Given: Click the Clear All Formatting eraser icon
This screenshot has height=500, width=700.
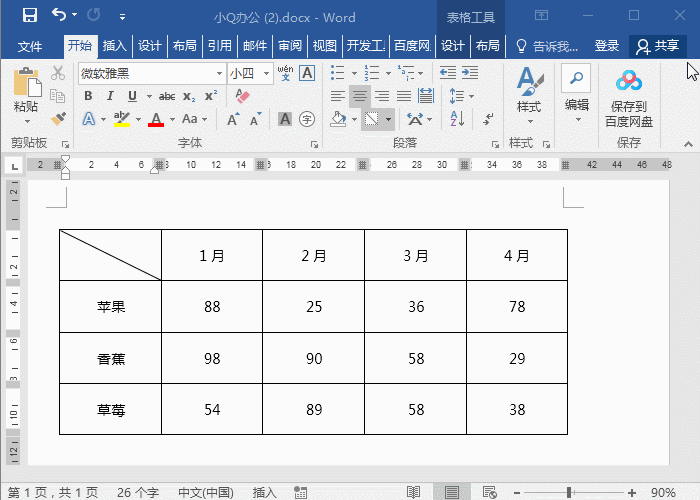Looking at the screenshot, I should pos(242,96).
